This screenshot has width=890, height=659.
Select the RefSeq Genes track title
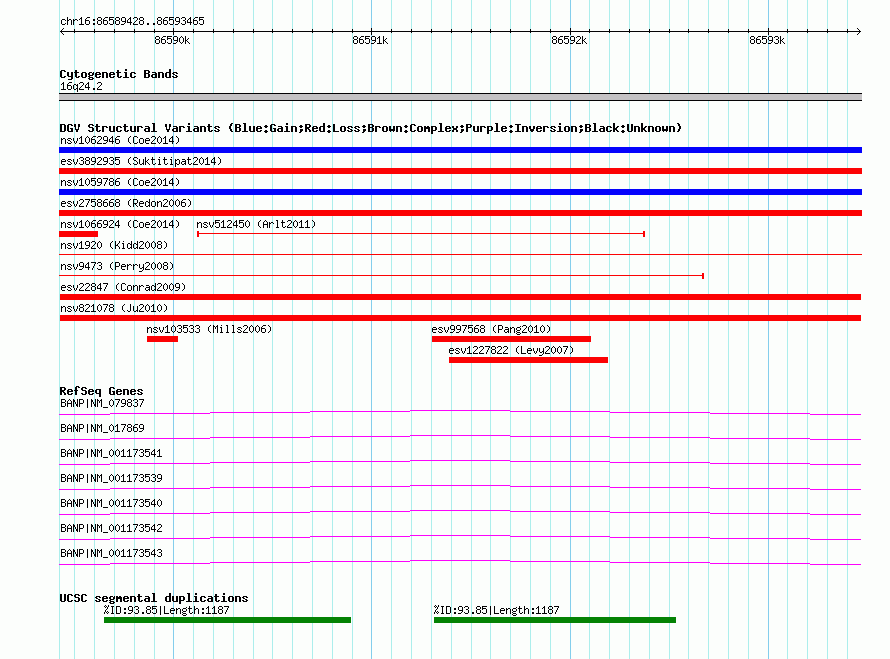tap(101, 391)
